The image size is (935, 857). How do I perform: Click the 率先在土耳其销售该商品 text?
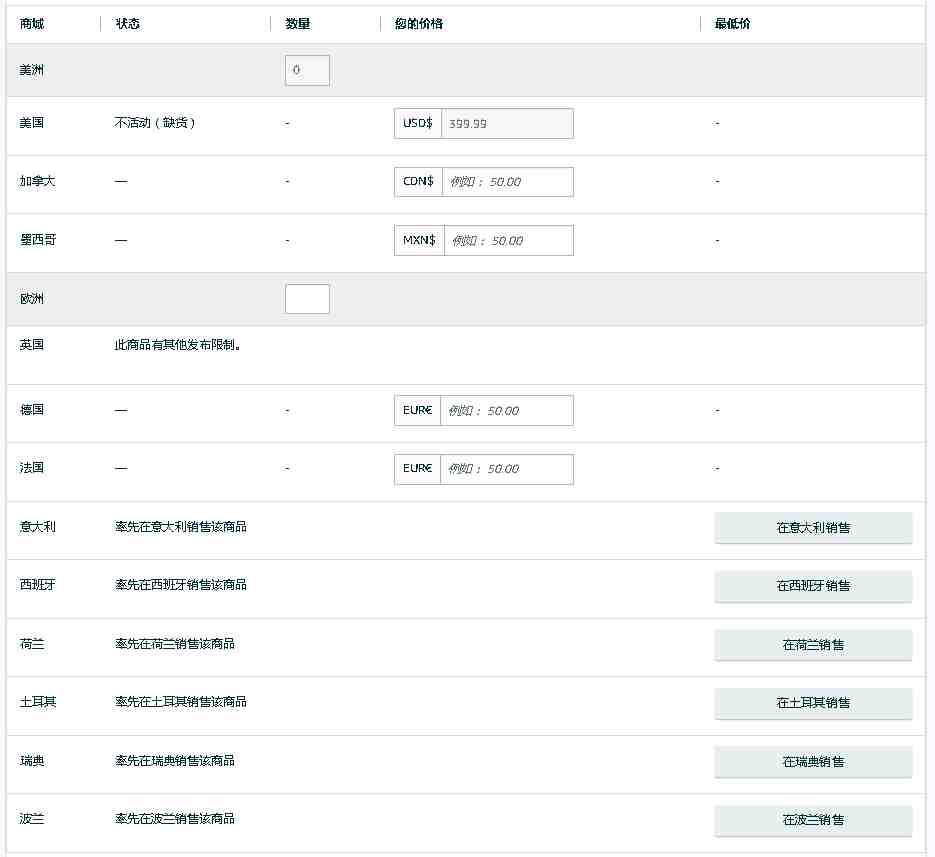pyautogui.click(x=181, y=702)
